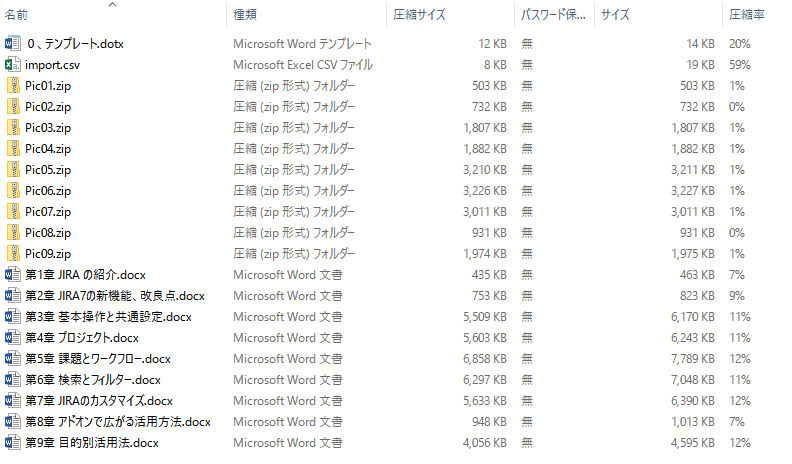792x464 pixels.
Task: Select the file name Pic06.zip
Action: pos(48,191)
